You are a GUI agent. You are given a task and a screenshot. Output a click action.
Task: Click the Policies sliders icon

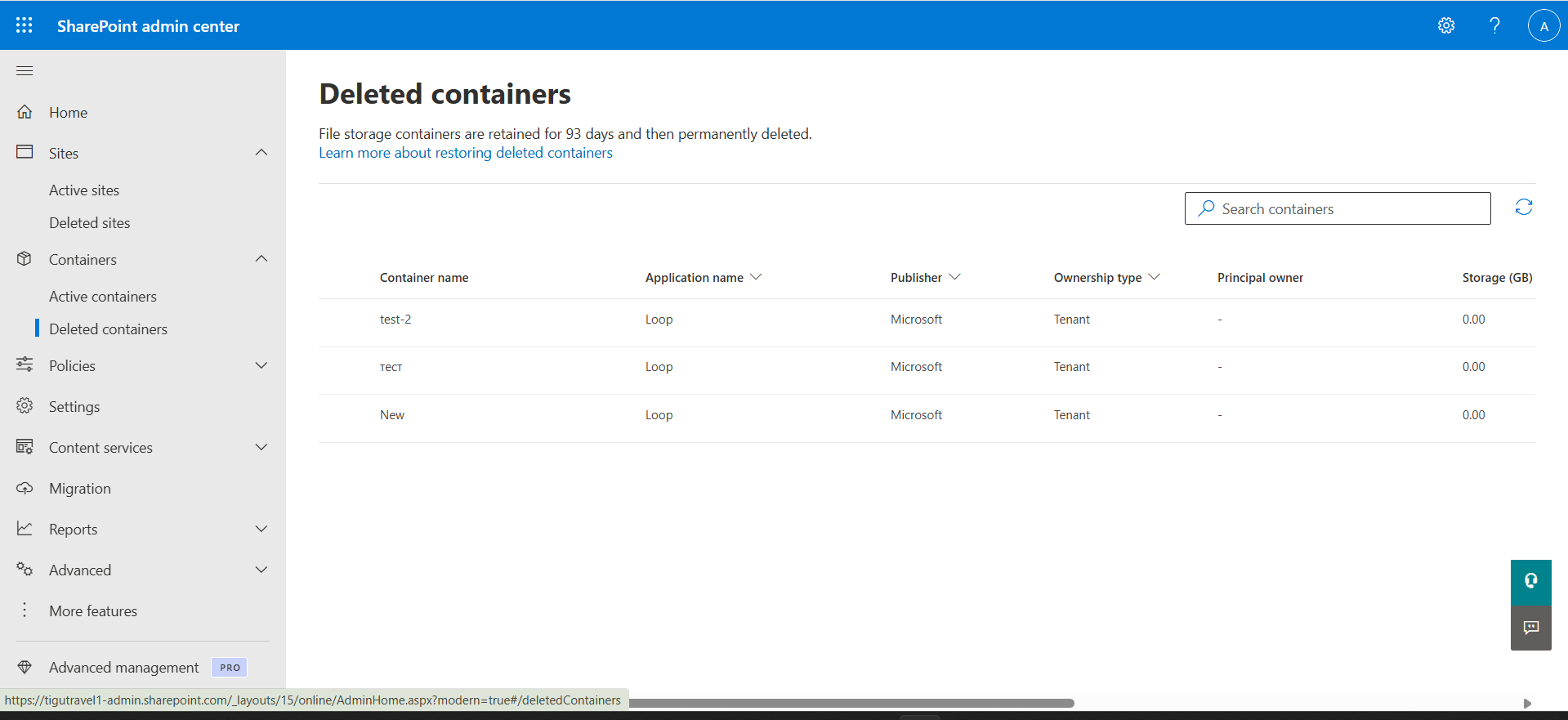(x=25, y=364)
